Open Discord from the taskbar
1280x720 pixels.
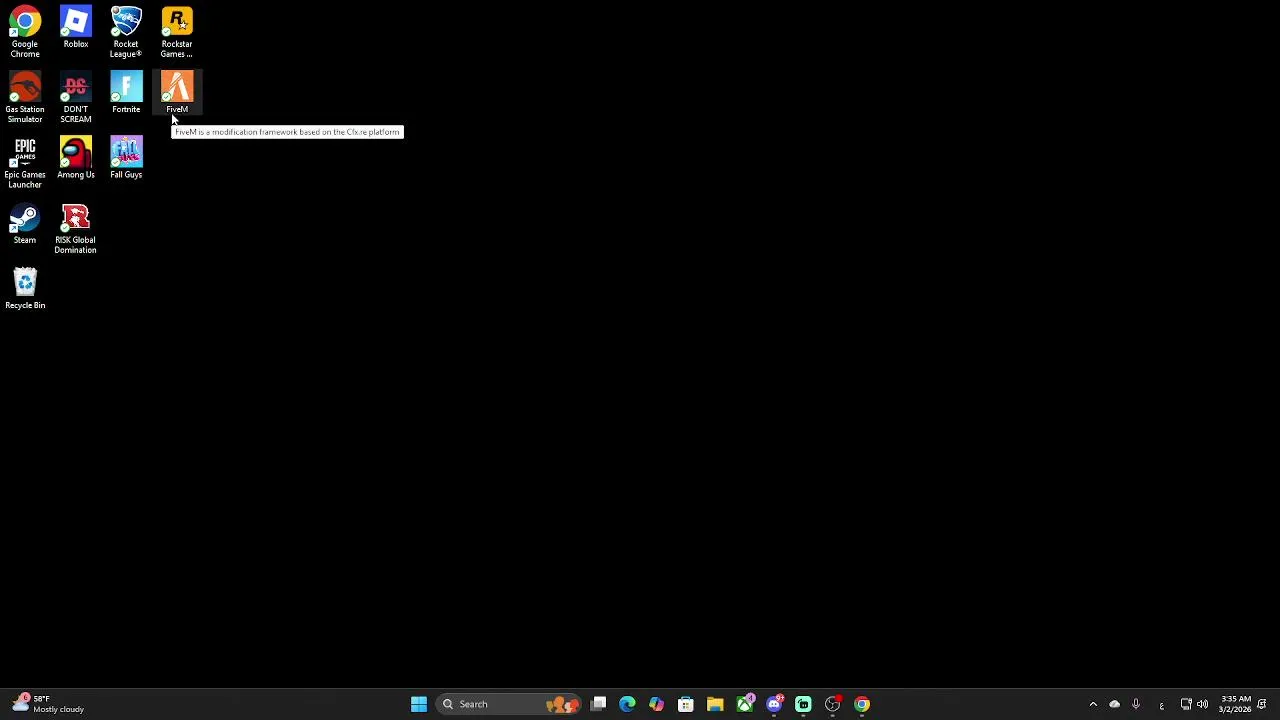pos(774,704)
